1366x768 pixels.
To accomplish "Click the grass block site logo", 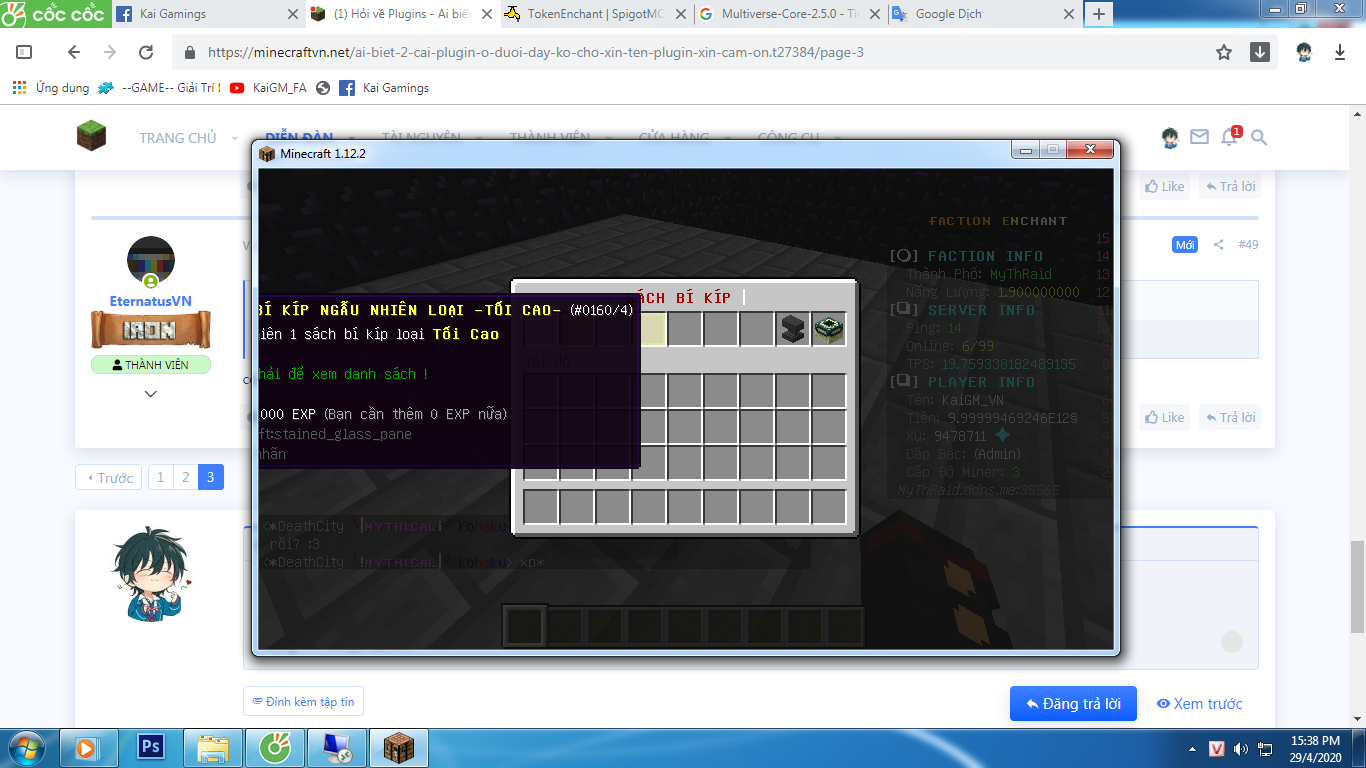I will coord(91,135).
